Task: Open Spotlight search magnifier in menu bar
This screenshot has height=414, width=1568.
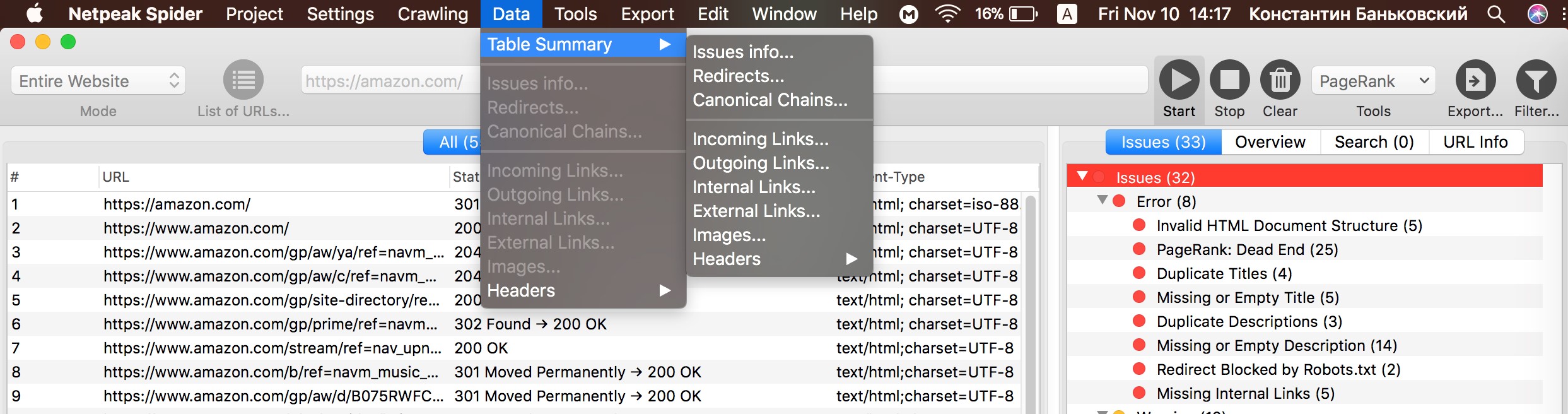Action: coord(1496,14)
